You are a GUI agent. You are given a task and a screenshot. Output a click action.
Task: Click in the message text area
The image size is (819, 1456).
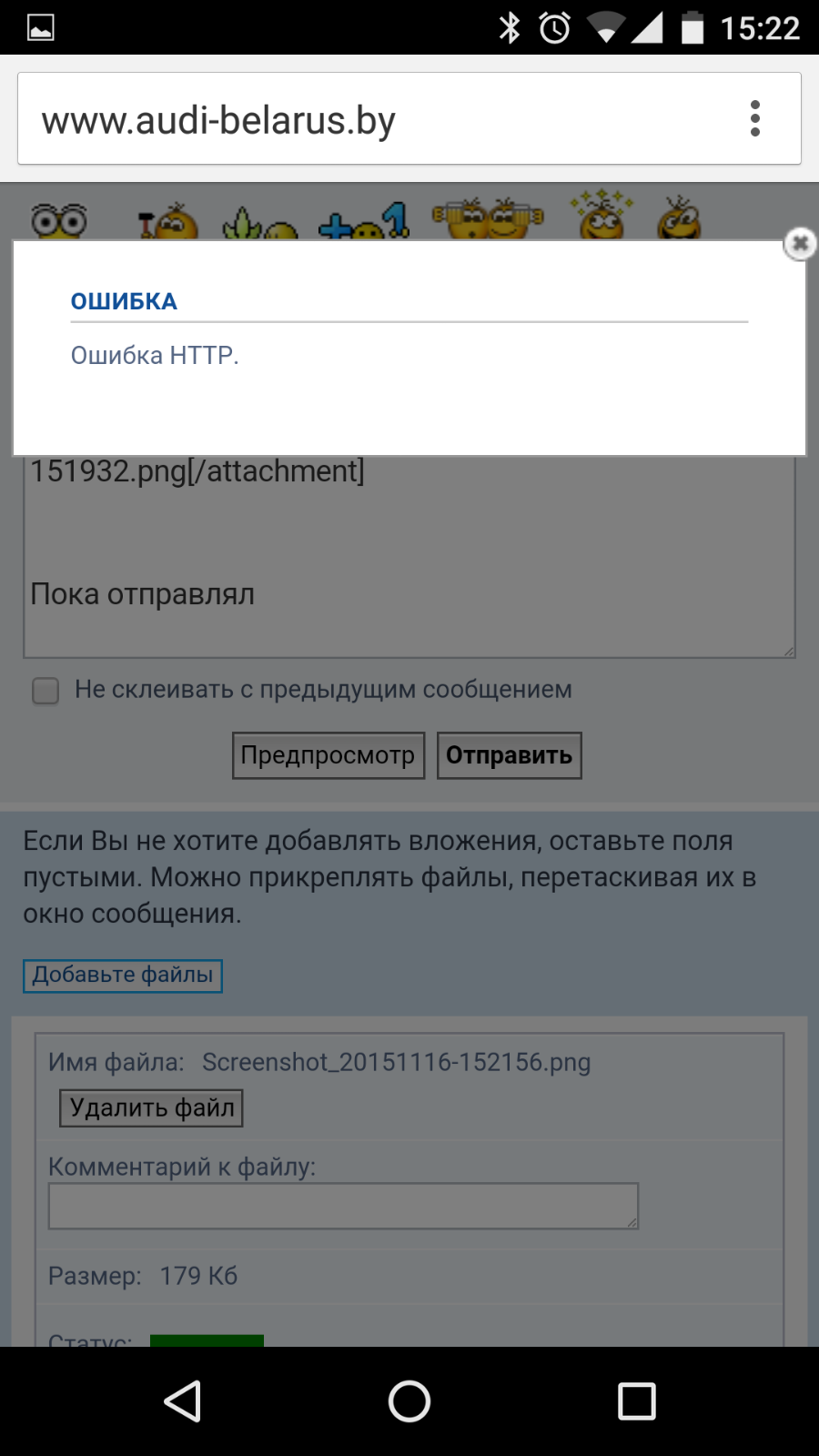coord(409,555)
